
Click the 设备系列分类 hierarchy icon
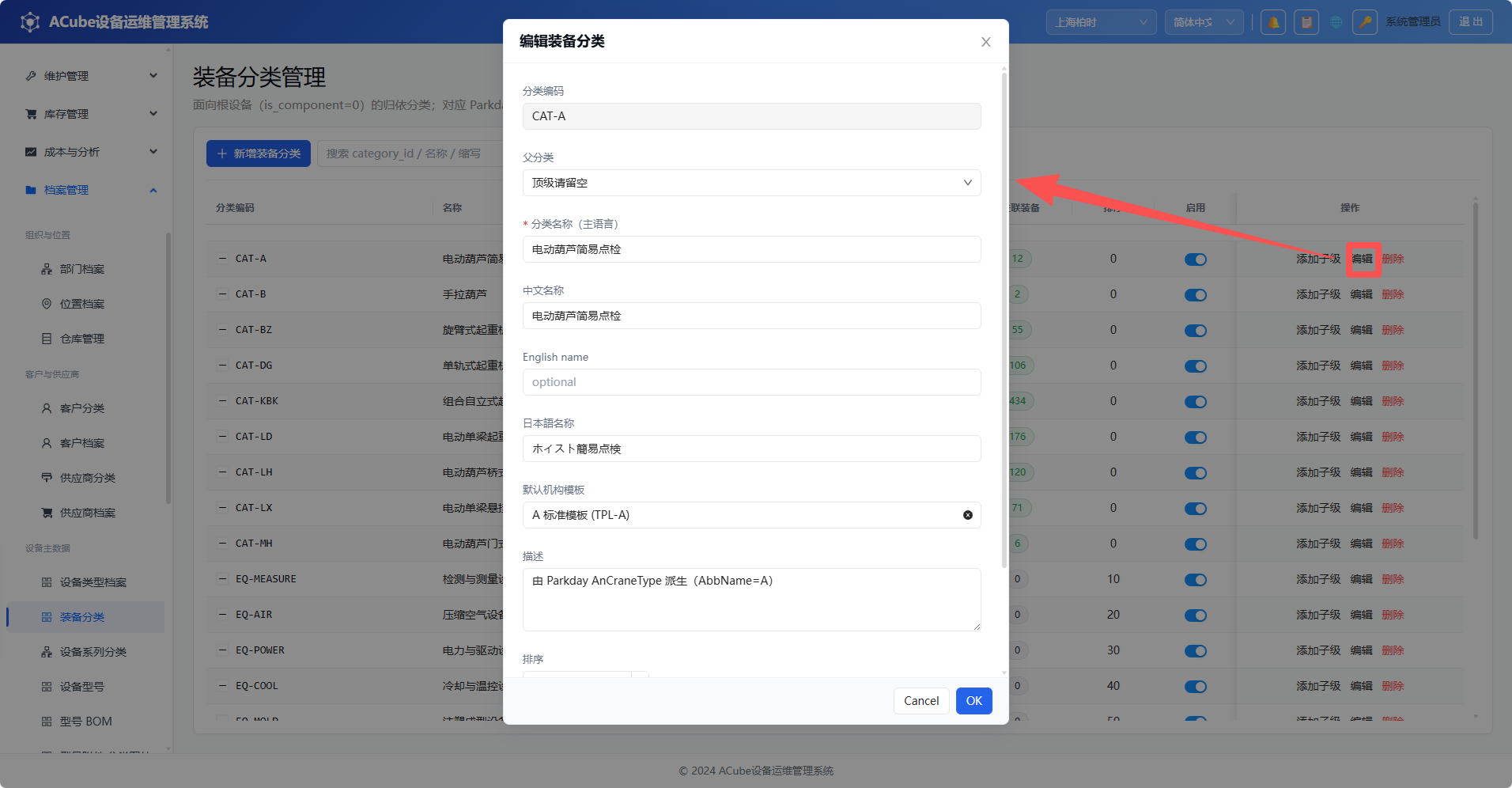coord(47,652)
